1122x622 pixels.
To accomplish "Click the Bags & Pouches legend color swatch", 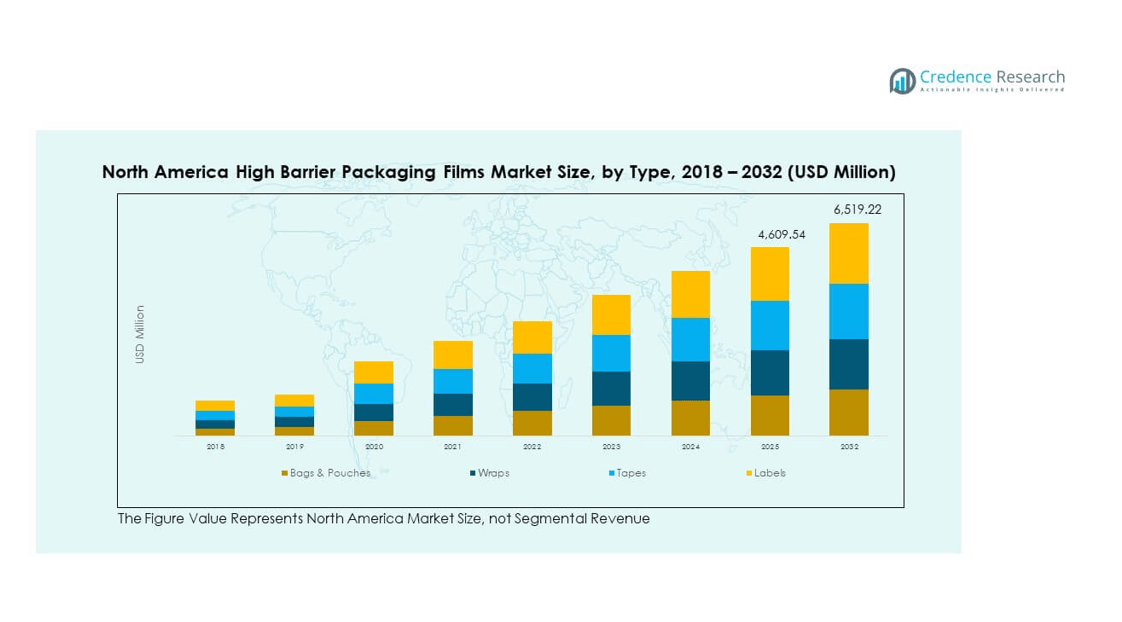I will click(285, 473).
